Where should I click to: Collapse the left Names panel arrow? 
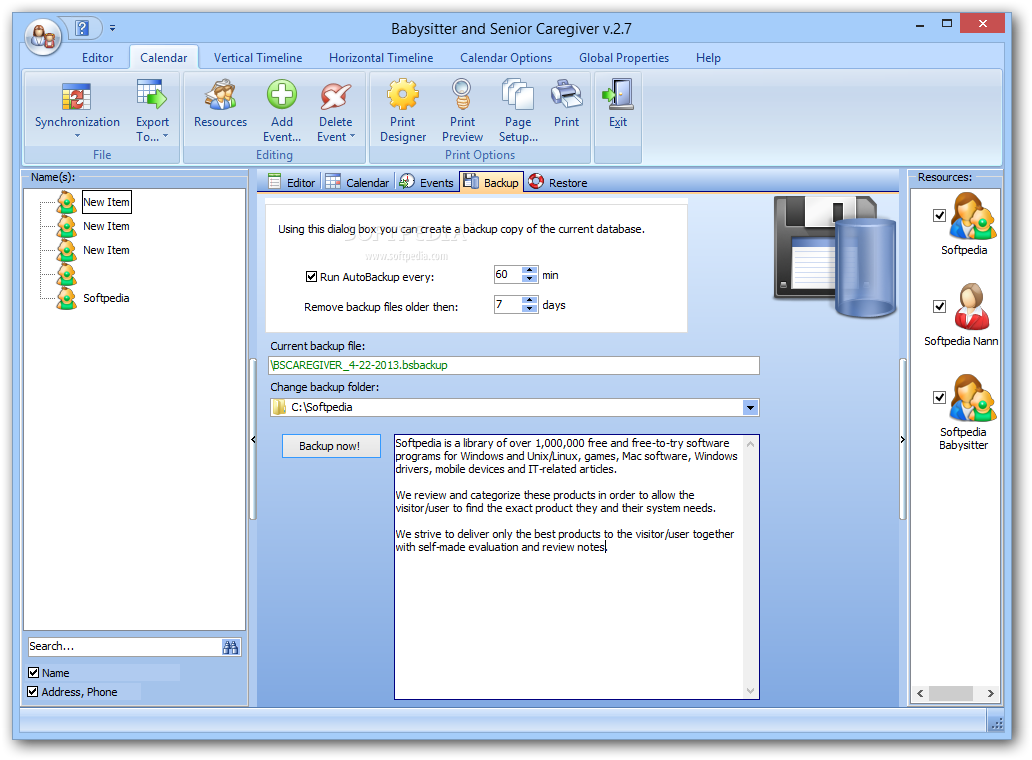coord(253,439)
